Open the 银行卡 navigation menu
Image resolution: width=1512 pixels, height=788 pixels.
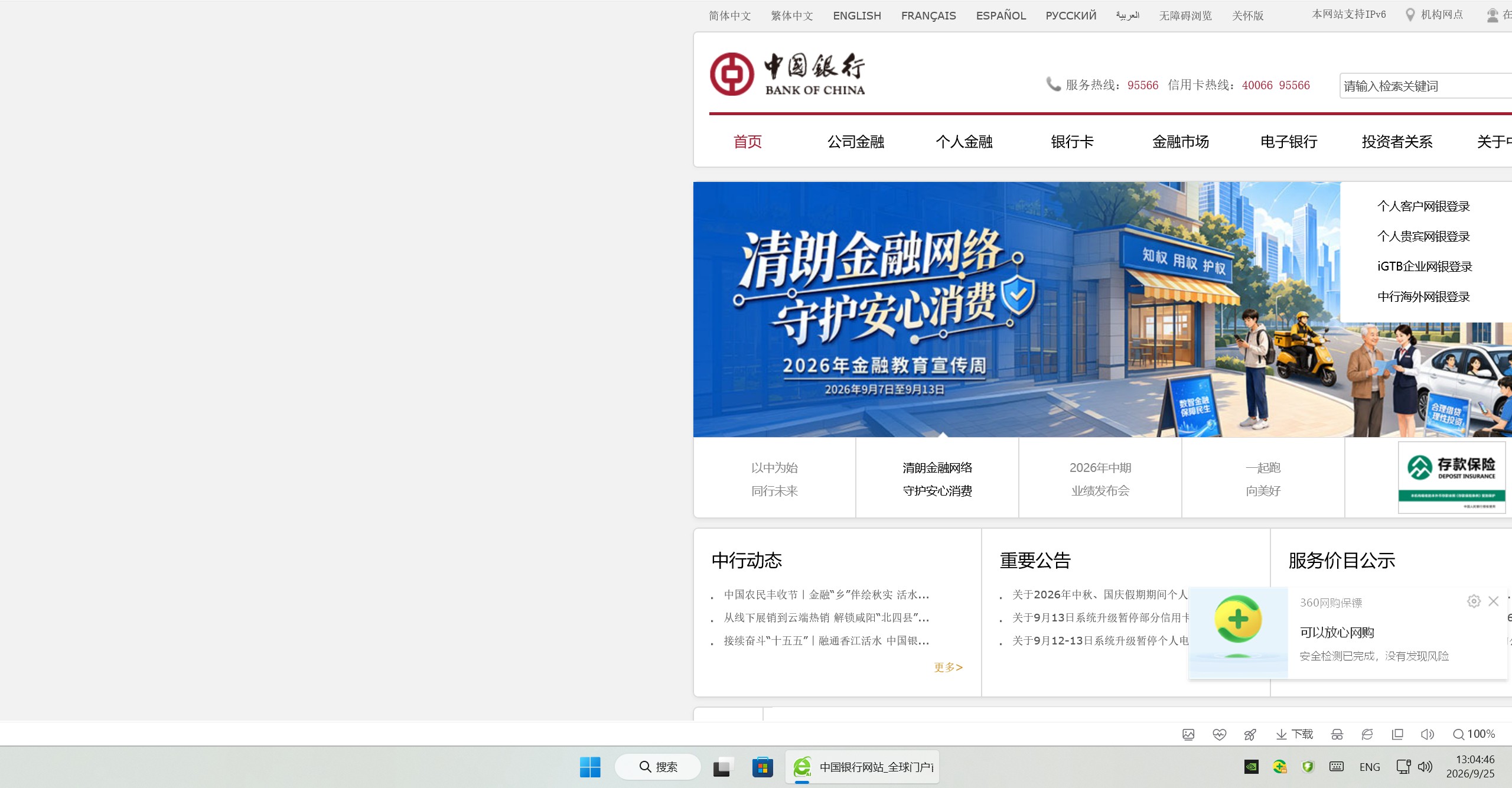1072,142
